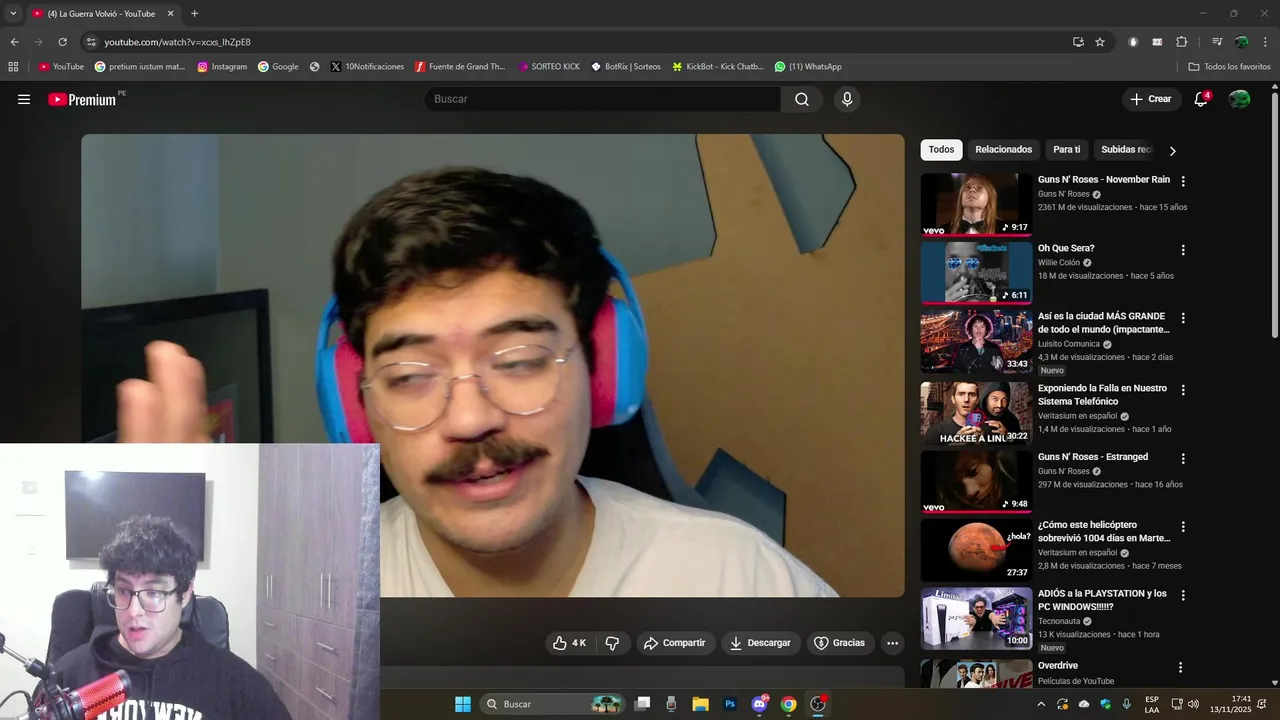The width and height of the screenshot is (1280, 720).
Task: Click browser back arrow
Action: tap(14, 42)
